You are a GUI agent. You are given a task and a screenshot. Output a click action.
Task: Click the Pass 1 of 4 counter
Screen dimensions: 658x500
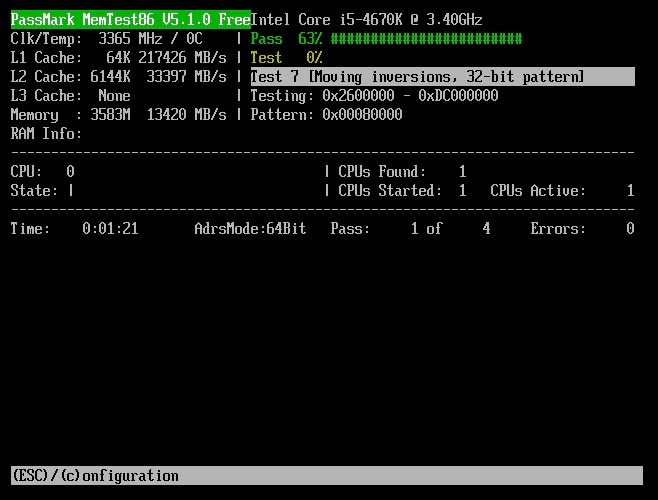pos(410,229)
